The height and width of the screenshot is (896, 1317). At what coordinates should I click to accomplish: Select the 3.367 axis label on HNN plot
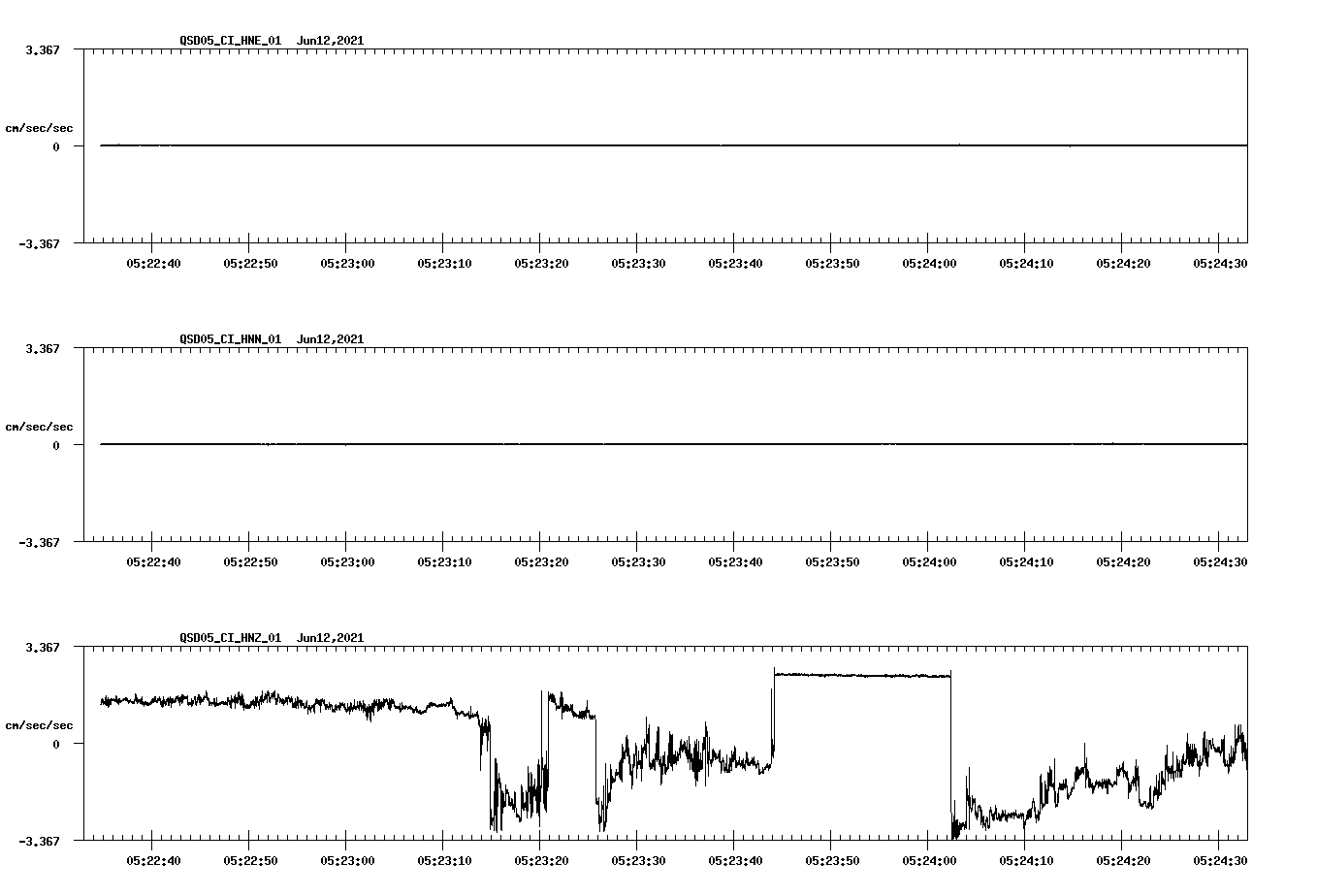coord(42,348)
